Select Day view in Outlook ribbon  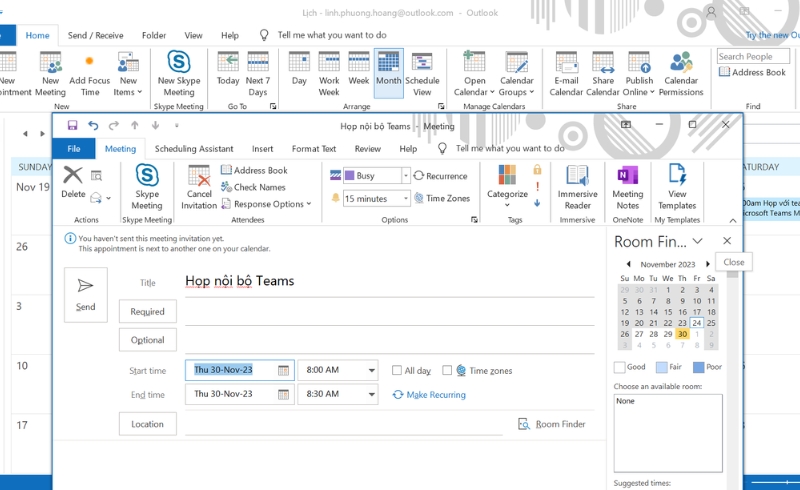299,69
